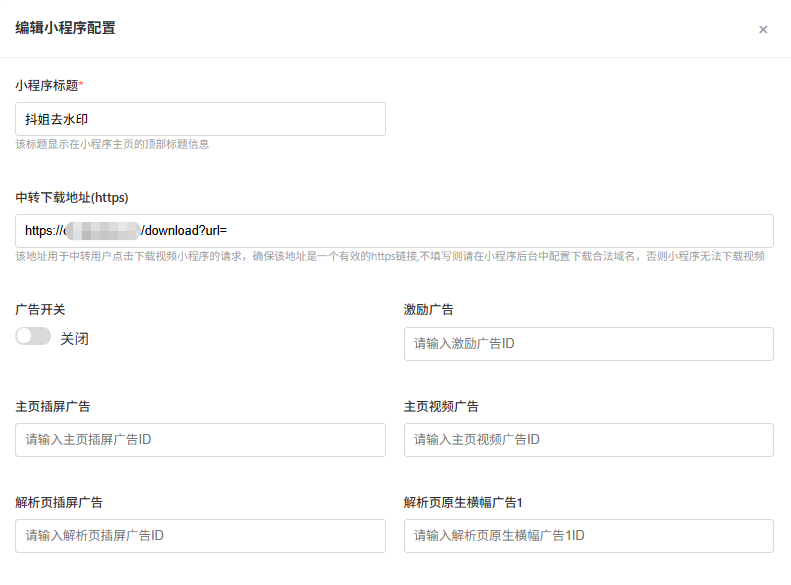
Task: Select the 解析页原生横幅广告1 ID field
Action: click(588, 536)
